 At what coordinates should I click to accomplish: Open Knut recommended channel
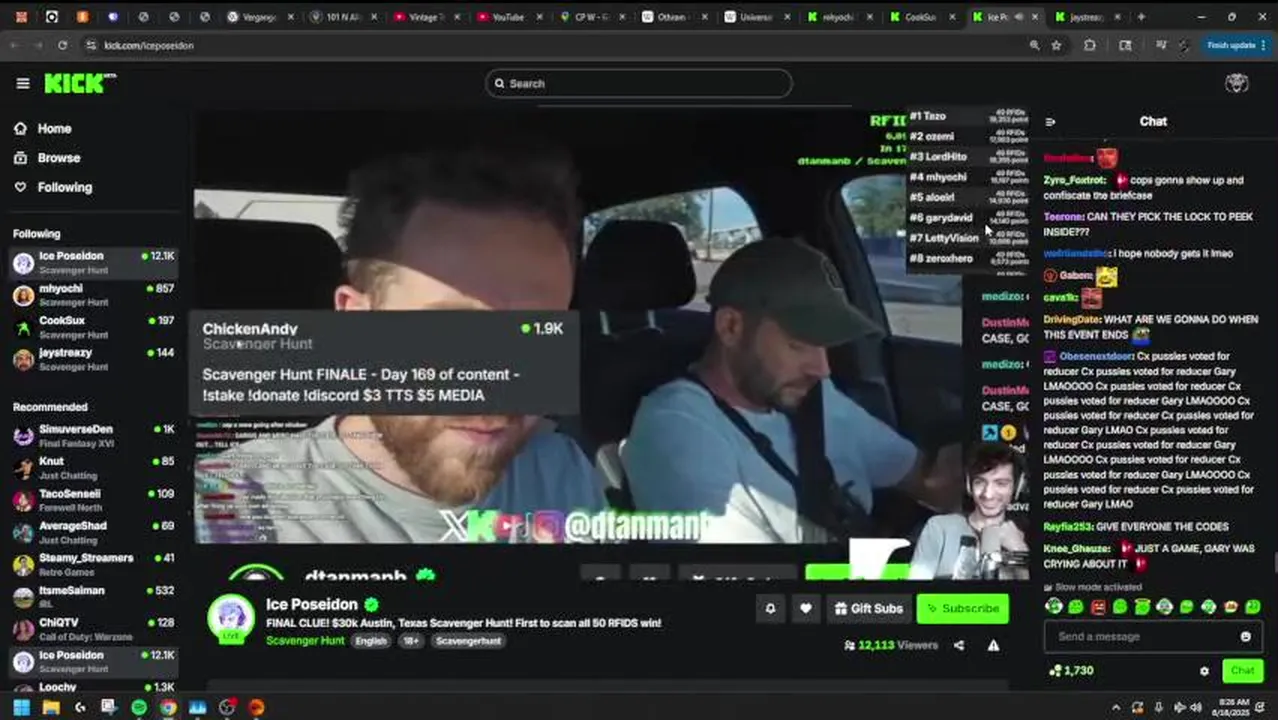pos(94,468)
